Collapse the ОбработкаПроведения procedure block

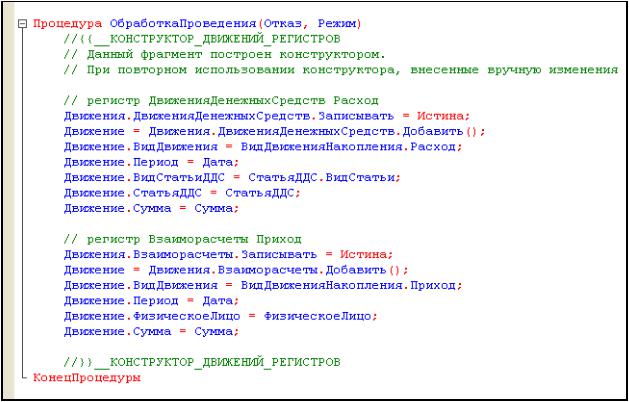(x=23, y=24)
